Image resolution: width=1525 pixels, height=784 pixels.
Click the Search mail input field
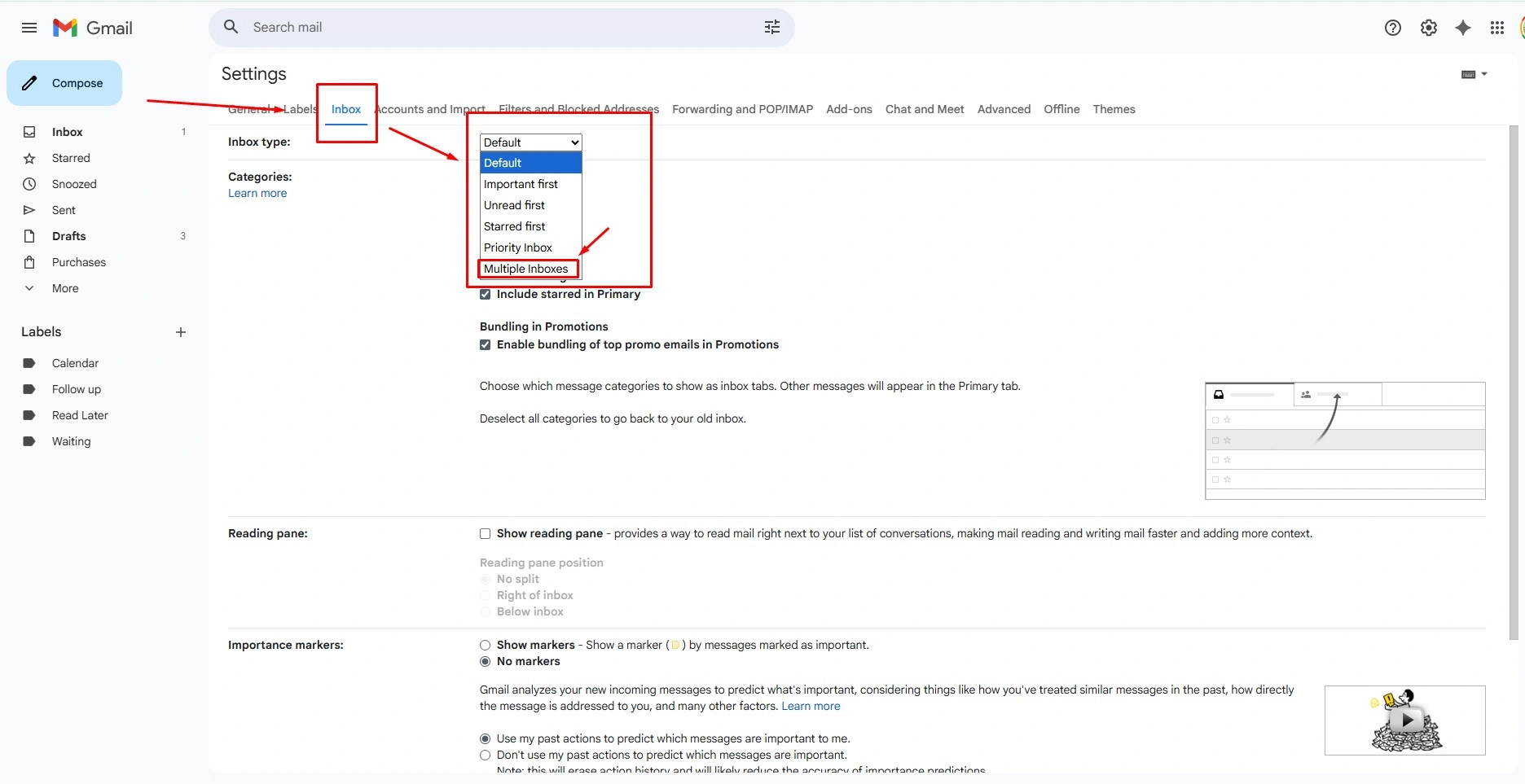pyautogui.click(x=501, y=27)
